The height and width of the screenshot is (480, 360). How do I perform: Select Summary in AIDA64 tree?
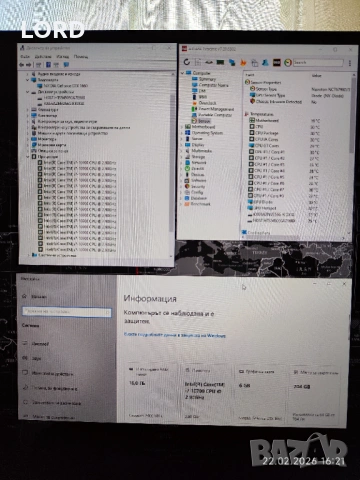[x=207, y=79]
